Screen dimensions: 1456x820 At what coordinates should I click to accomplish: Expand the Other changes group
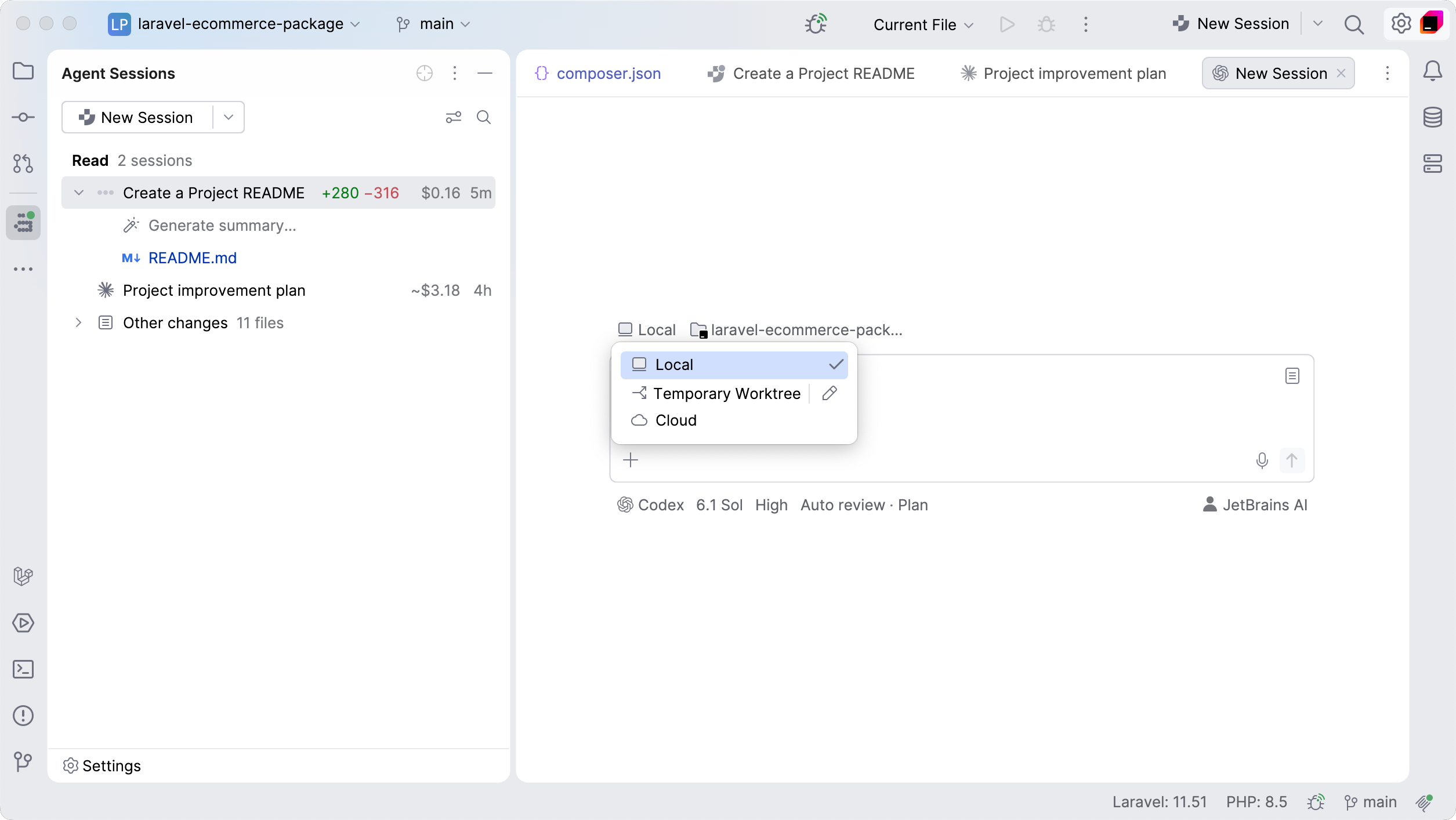(x=79, y=323)
